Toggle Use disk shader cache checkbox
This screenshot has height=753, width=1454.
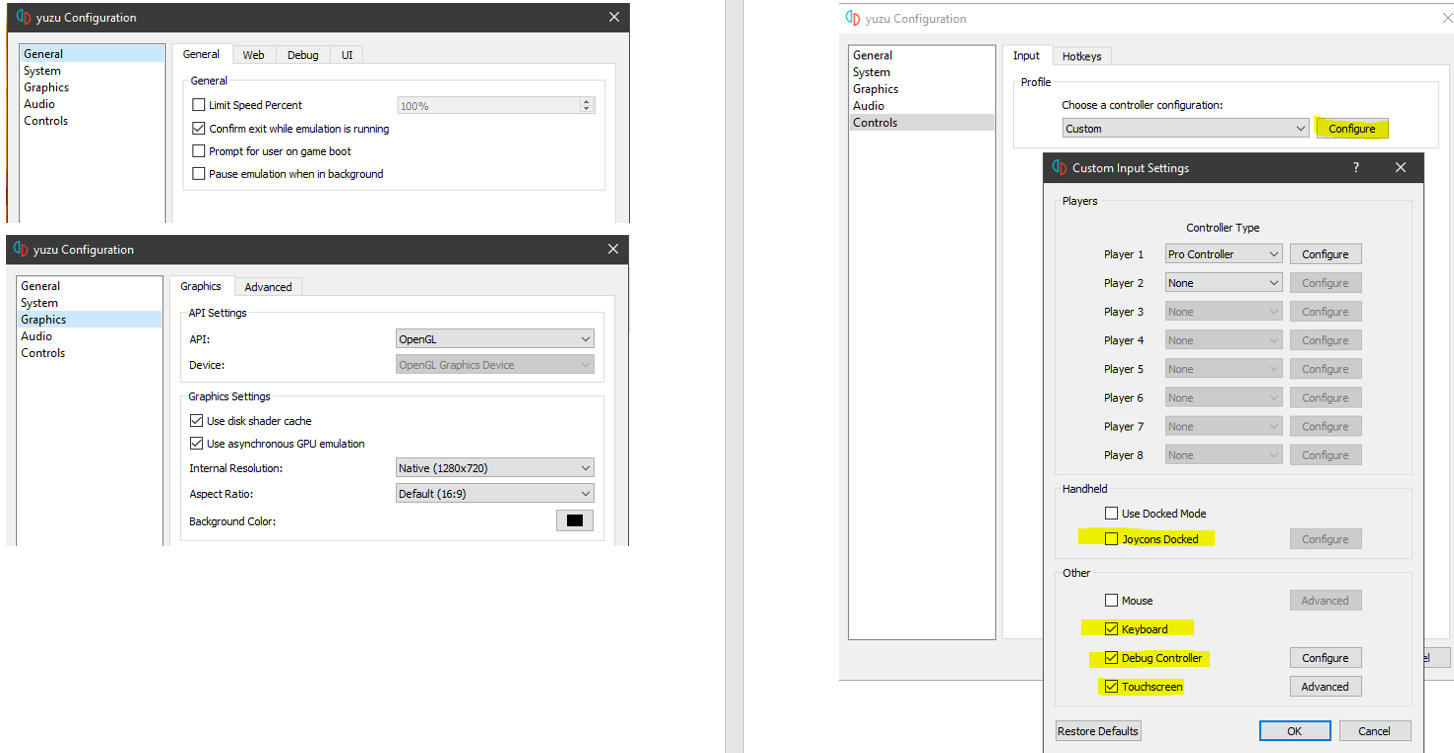196,421
